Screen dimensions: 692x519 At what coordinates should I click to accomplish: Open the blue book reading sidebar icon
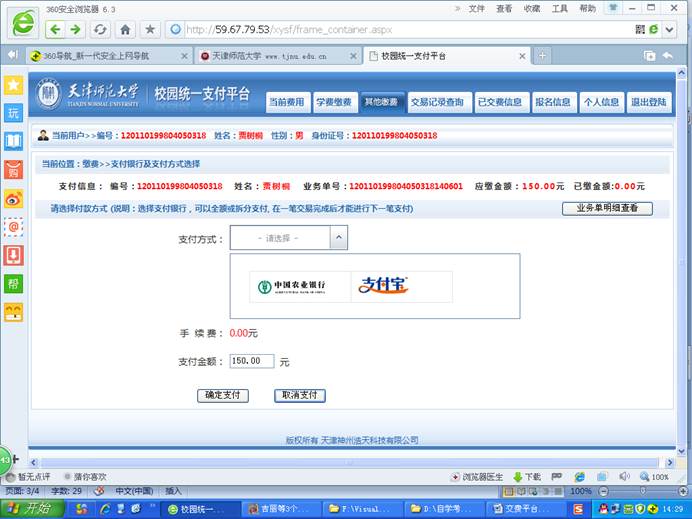coord(13,141)
